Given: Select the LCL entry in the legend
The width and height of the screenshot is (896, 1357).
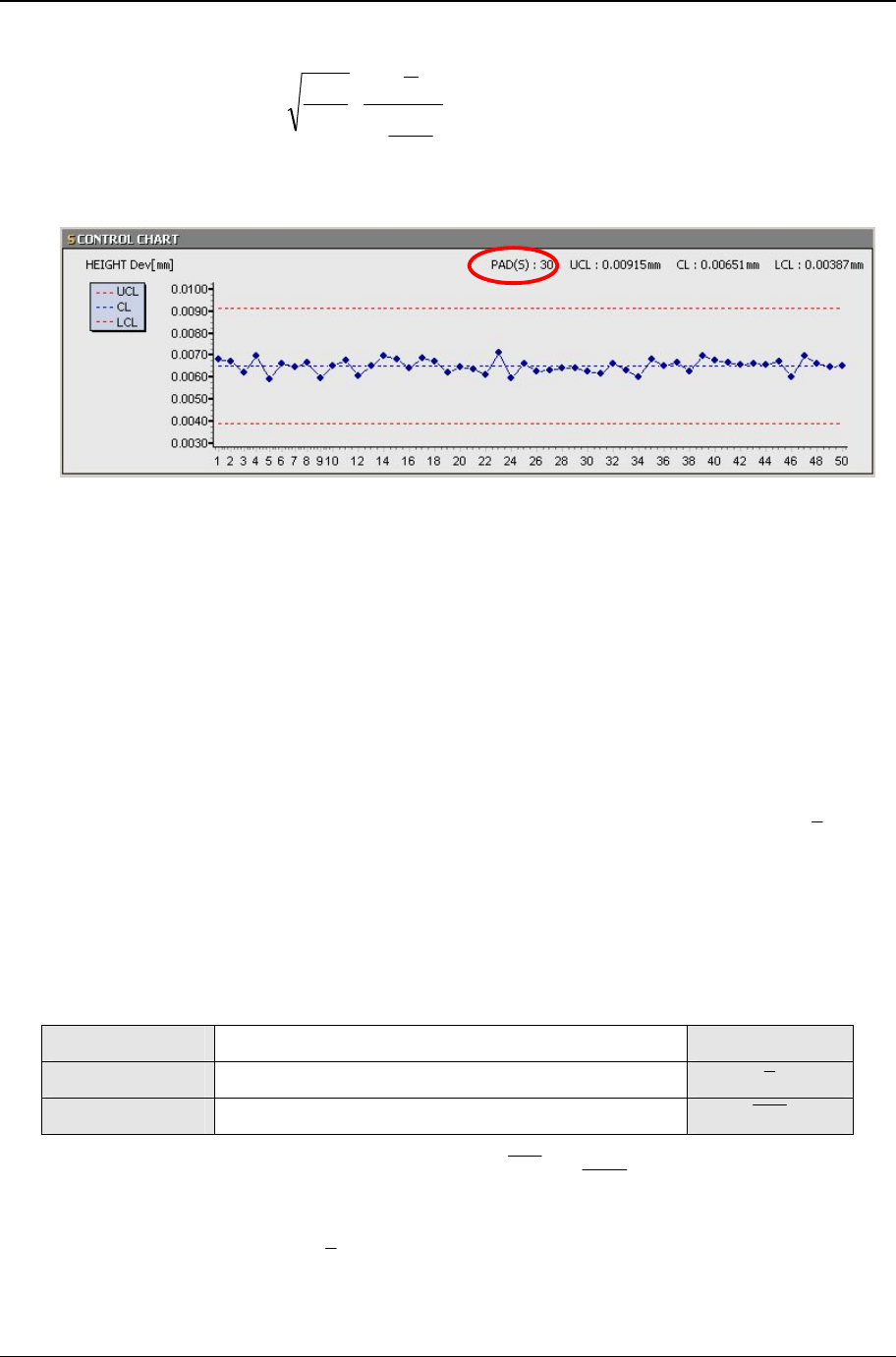Looking at the screenshot, I should 117,322.
